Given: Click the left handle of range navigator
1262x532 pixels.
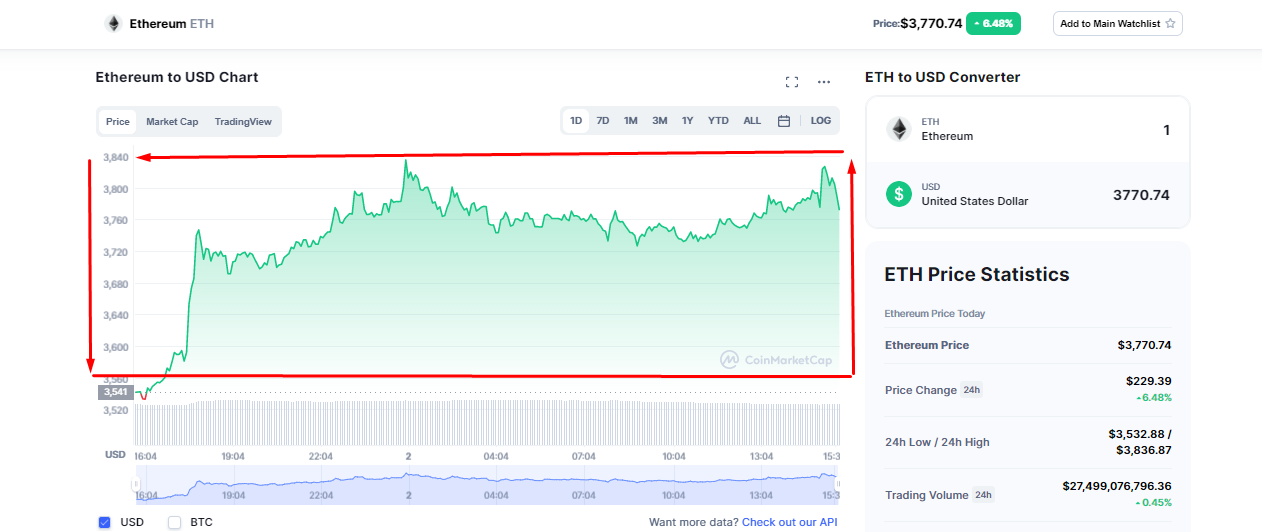Looking at the screenshot, I should [135, 485].
